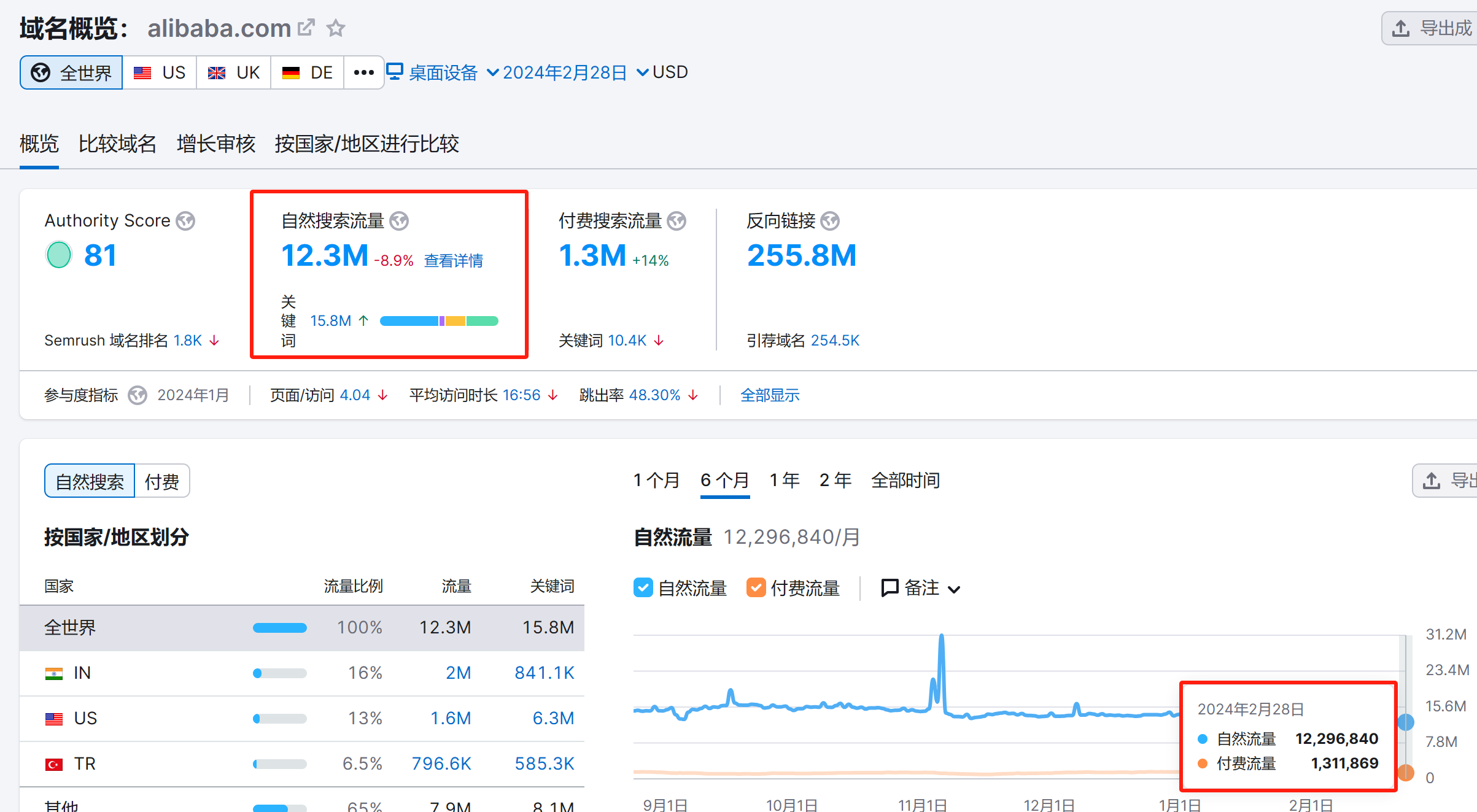Screen dimensions: 1477x812
Task: Uncheck the 付费流量 checkbox
Action: click(756, 587)
